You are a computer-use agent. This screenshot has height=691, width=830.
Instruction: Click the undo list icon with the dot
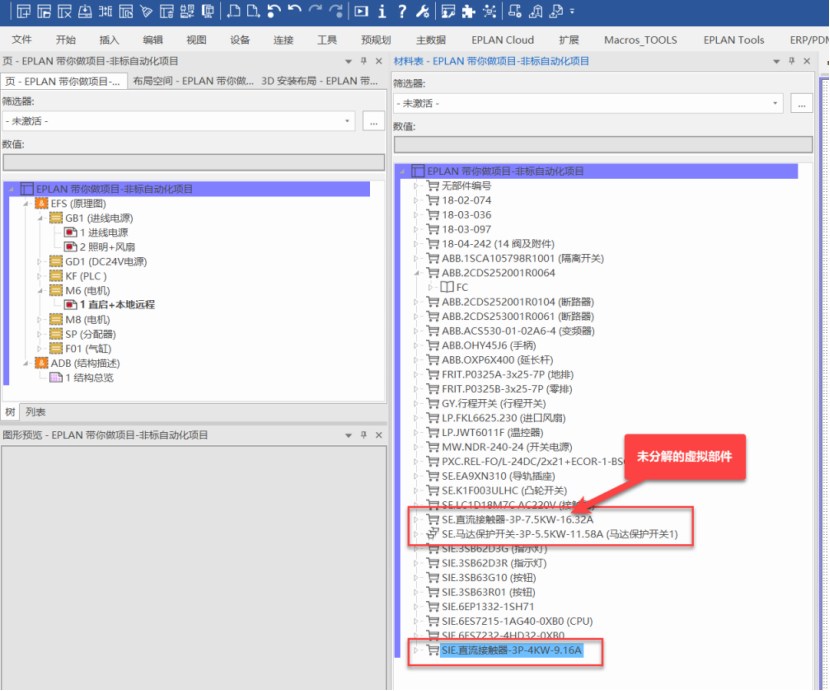(x=274, y=11)
